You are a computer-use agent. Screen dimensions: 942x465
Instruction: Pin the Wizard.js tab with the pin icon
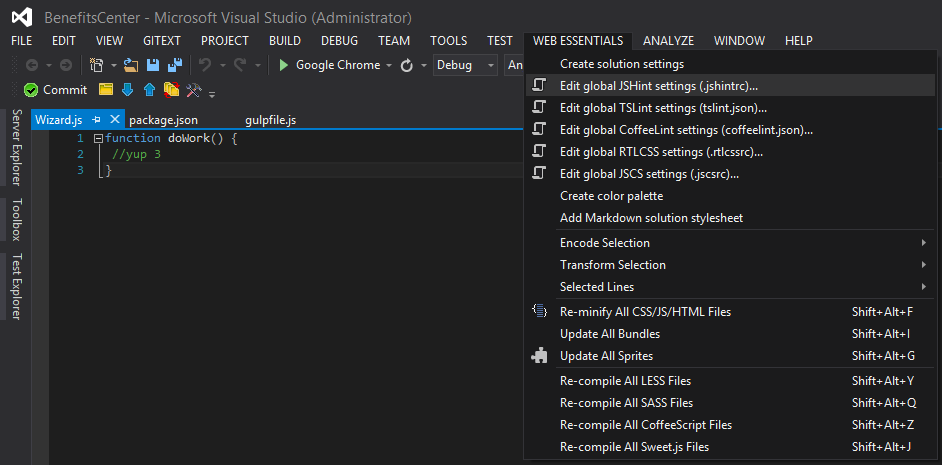tap(96, 120)
